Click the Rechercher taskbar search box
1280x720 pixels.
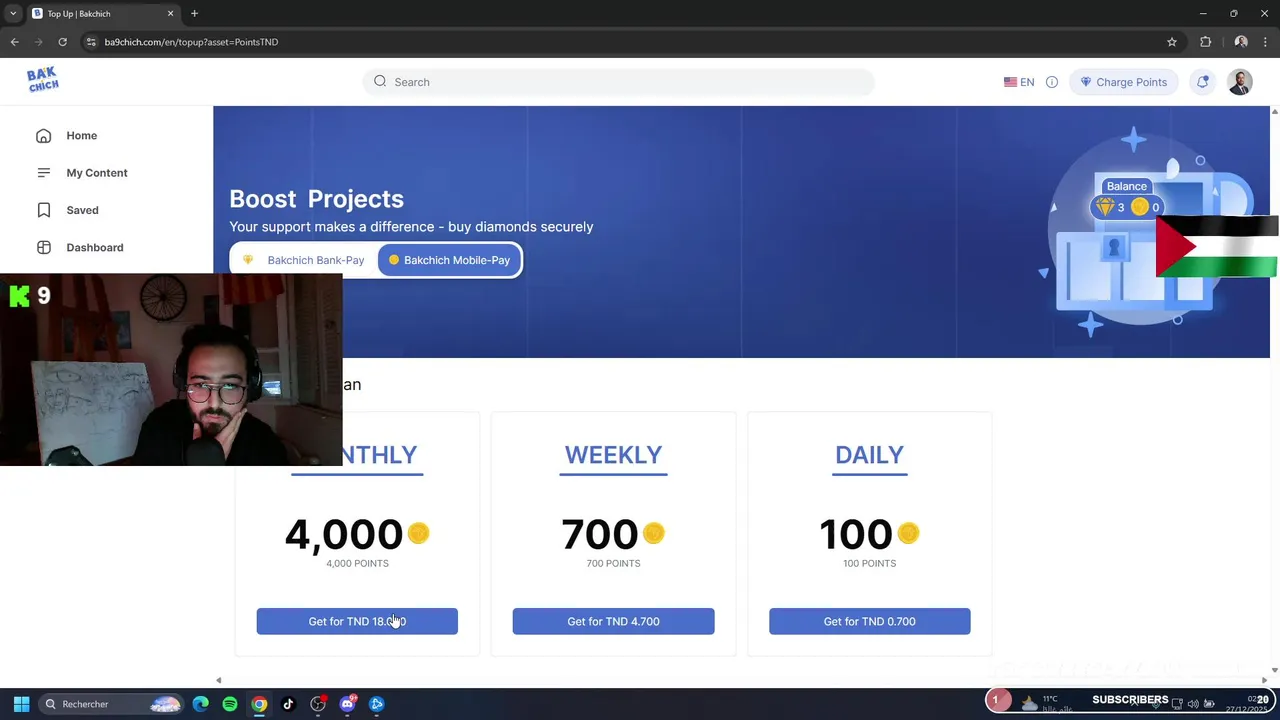point(111,704)
